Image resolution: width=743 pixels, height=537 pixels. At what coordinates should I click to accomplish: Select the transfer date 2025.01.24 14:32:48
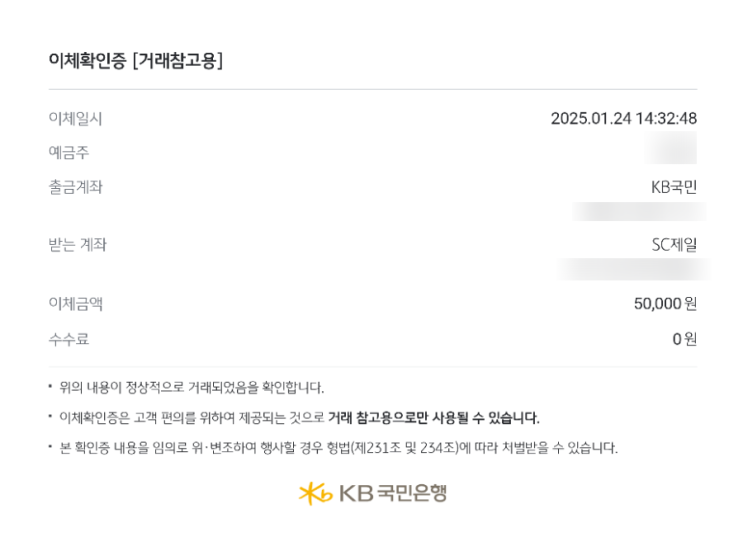[x=623, y=118]
